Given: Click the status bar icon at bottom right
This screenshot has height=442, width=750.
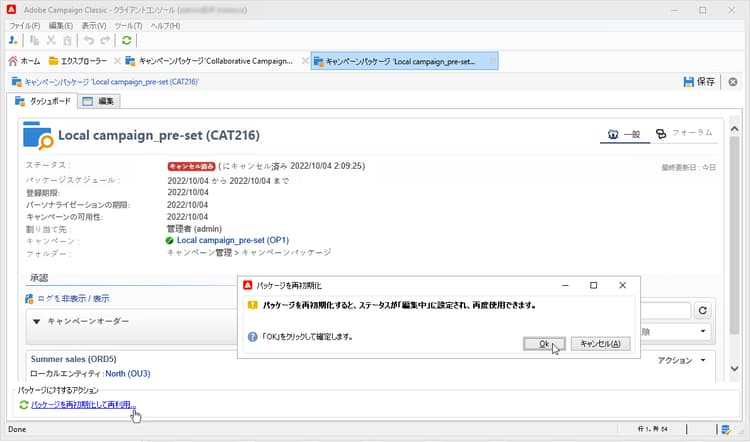Looking at the screenshot, I should pos(726,429).
